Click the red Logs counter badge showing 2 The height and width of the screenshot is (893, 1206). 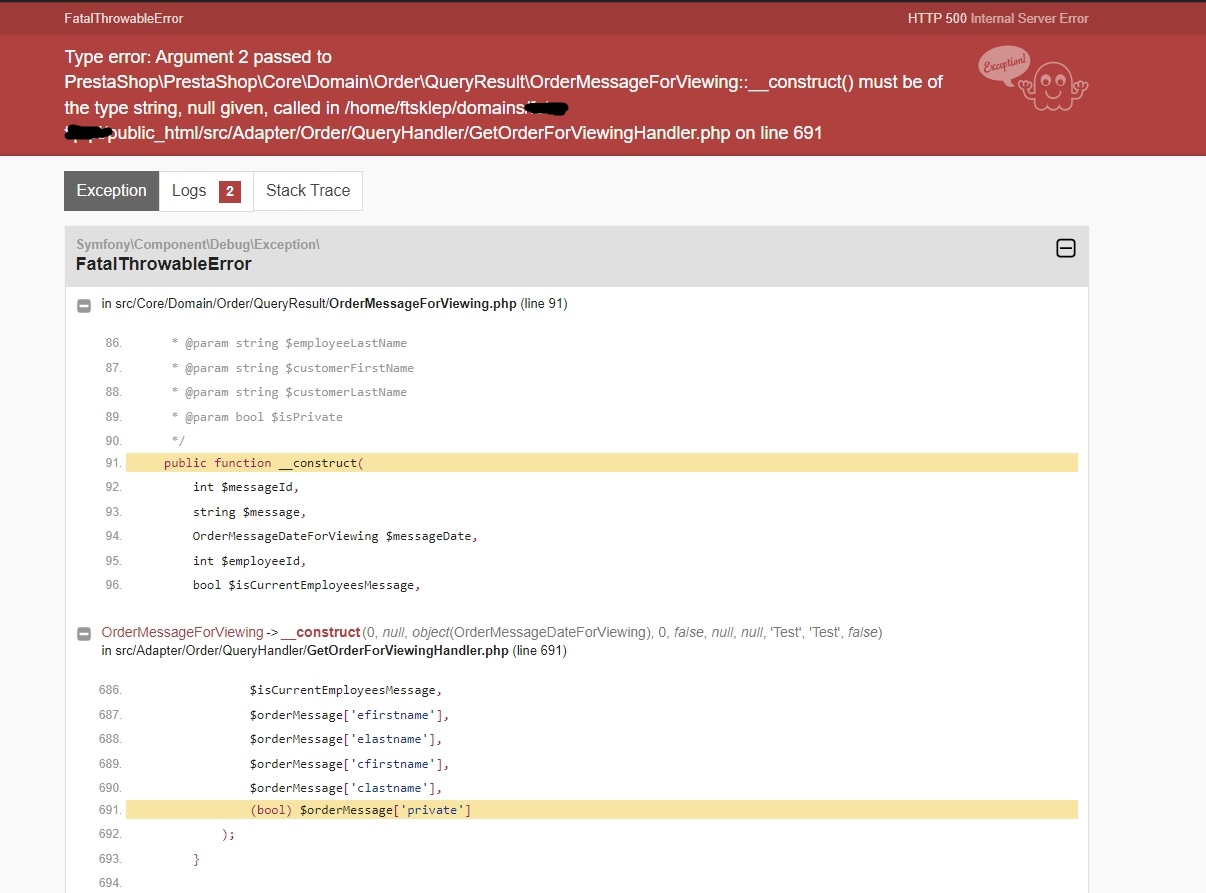point(229,190)
